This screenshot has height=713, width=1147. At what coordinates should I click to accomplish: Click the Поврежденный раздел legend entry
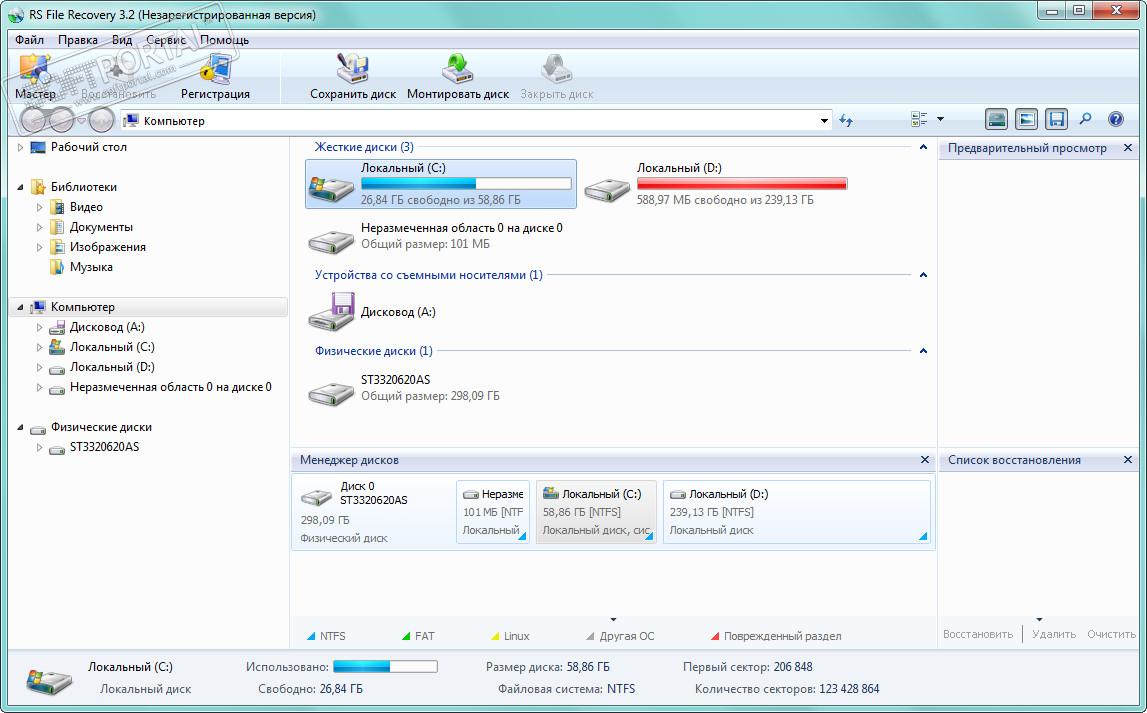coord(776,636)
